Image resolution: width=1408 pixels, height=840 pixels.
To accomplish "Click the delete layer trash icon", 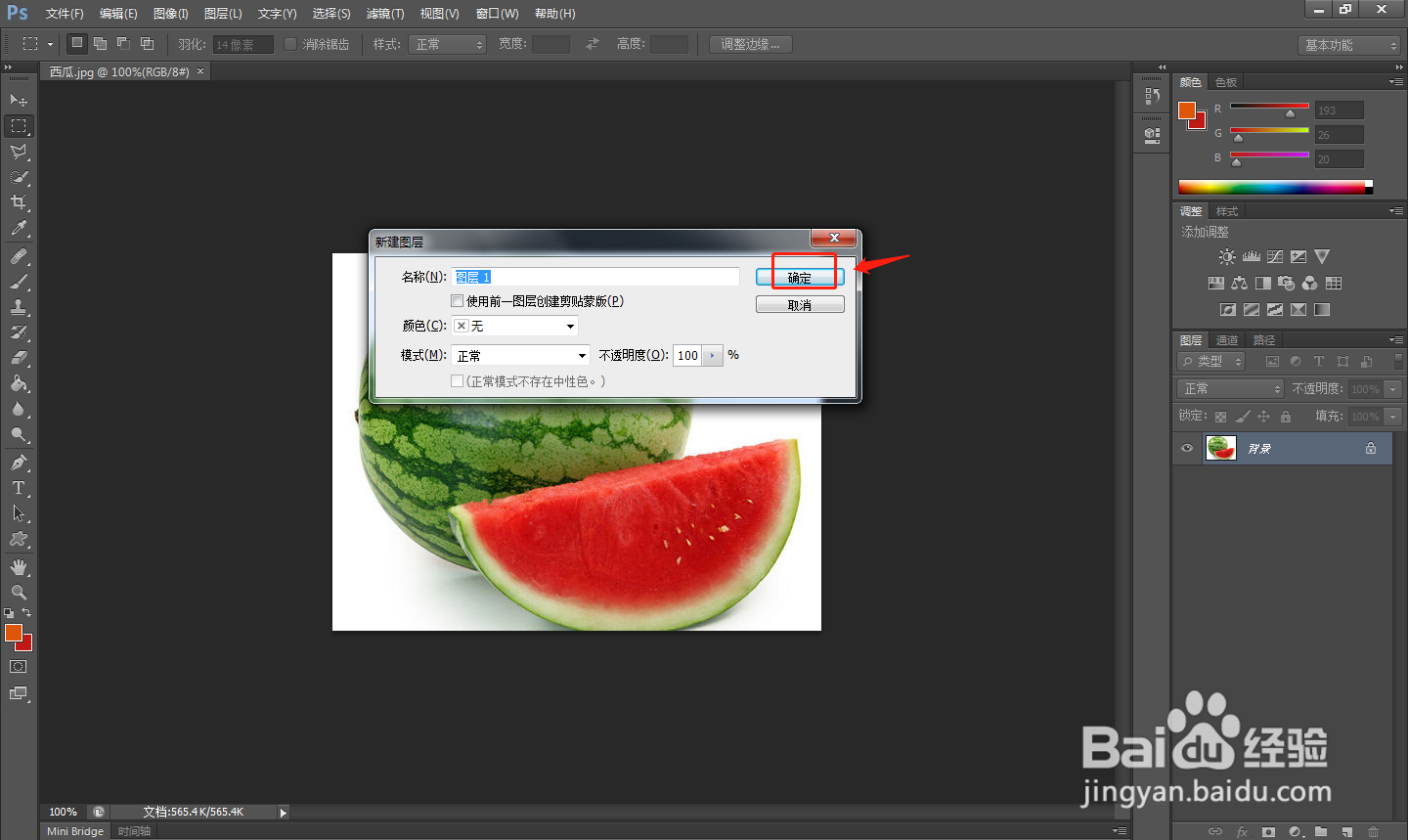I will (x=1374, y=832).
